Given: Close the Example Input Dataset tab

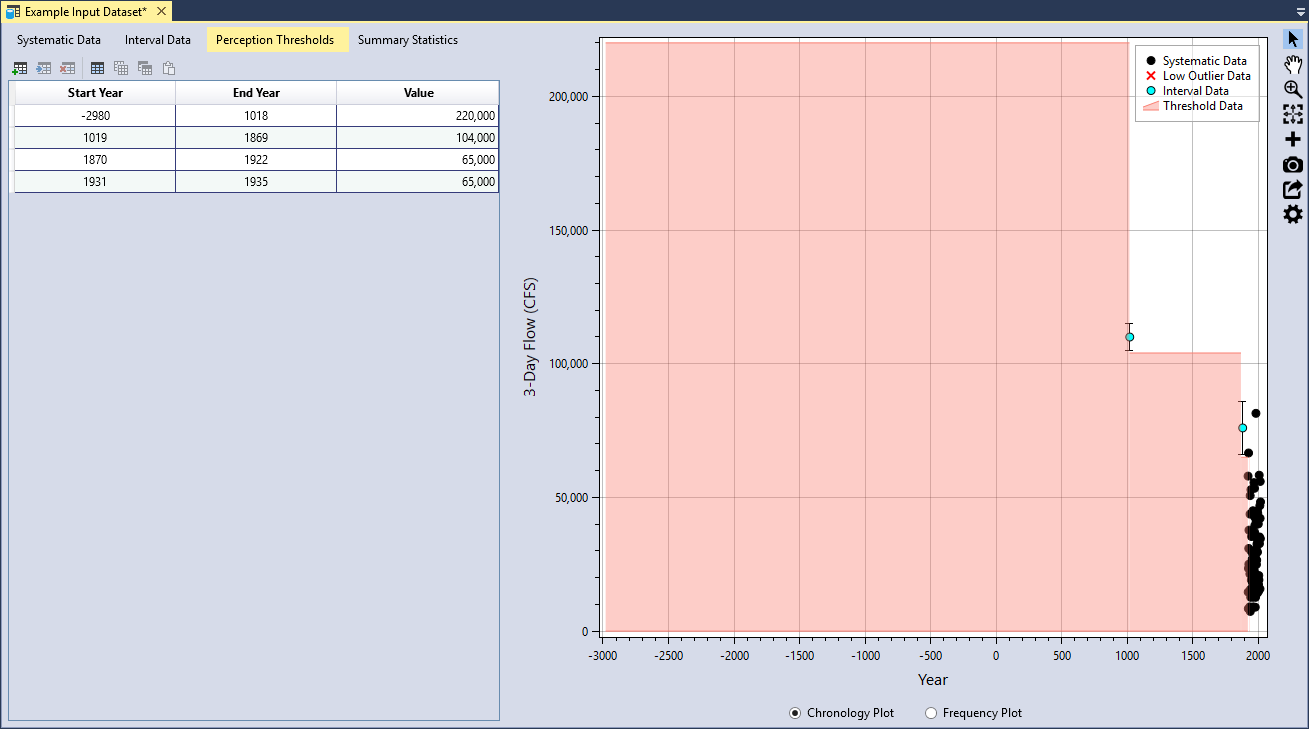Looking at the screenshot, I should point(162,12).
